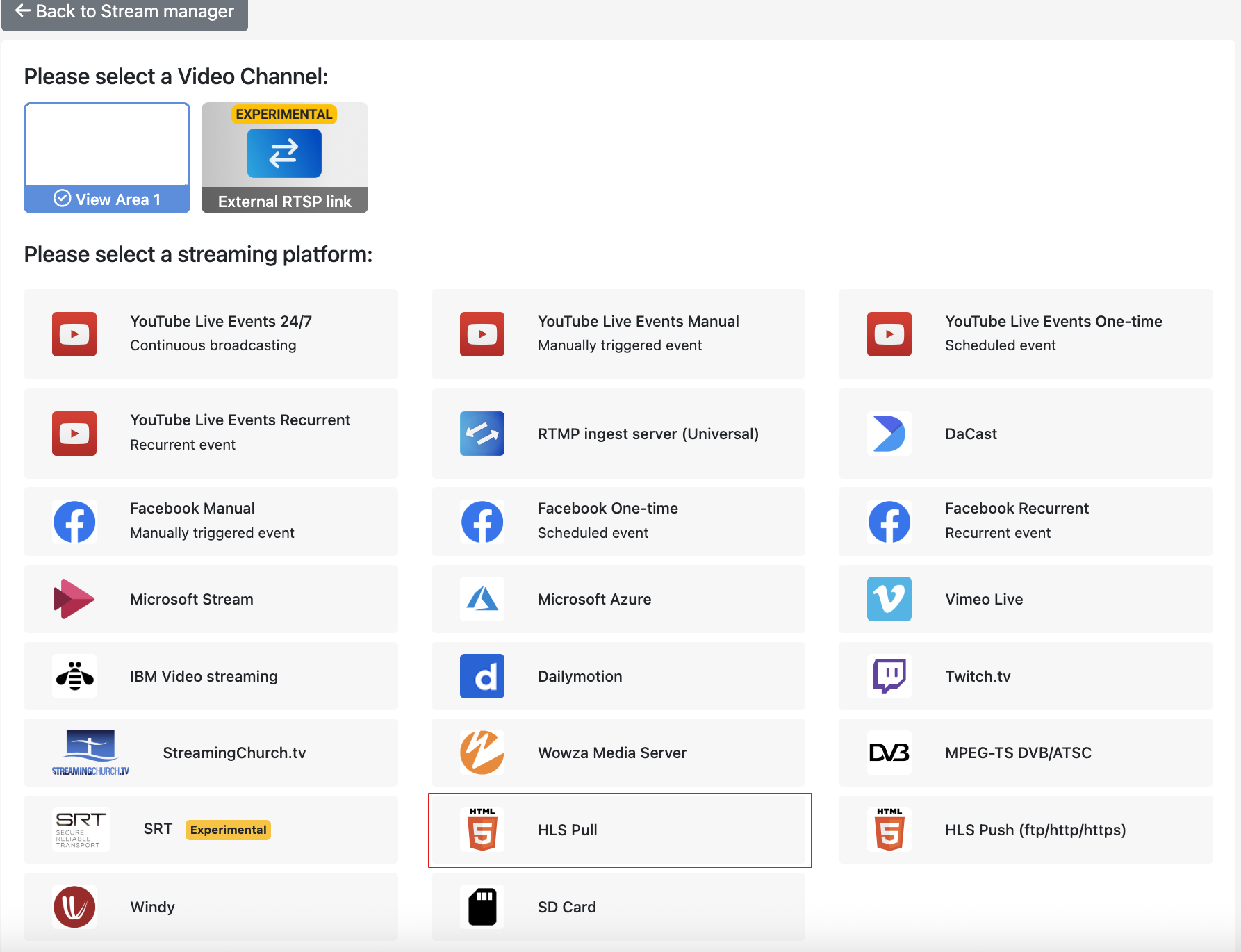Screen dimensions: 1241x952
Task: Click the RTMP ingest server icon
Action: pyautogui.click(x=482, y=434)
